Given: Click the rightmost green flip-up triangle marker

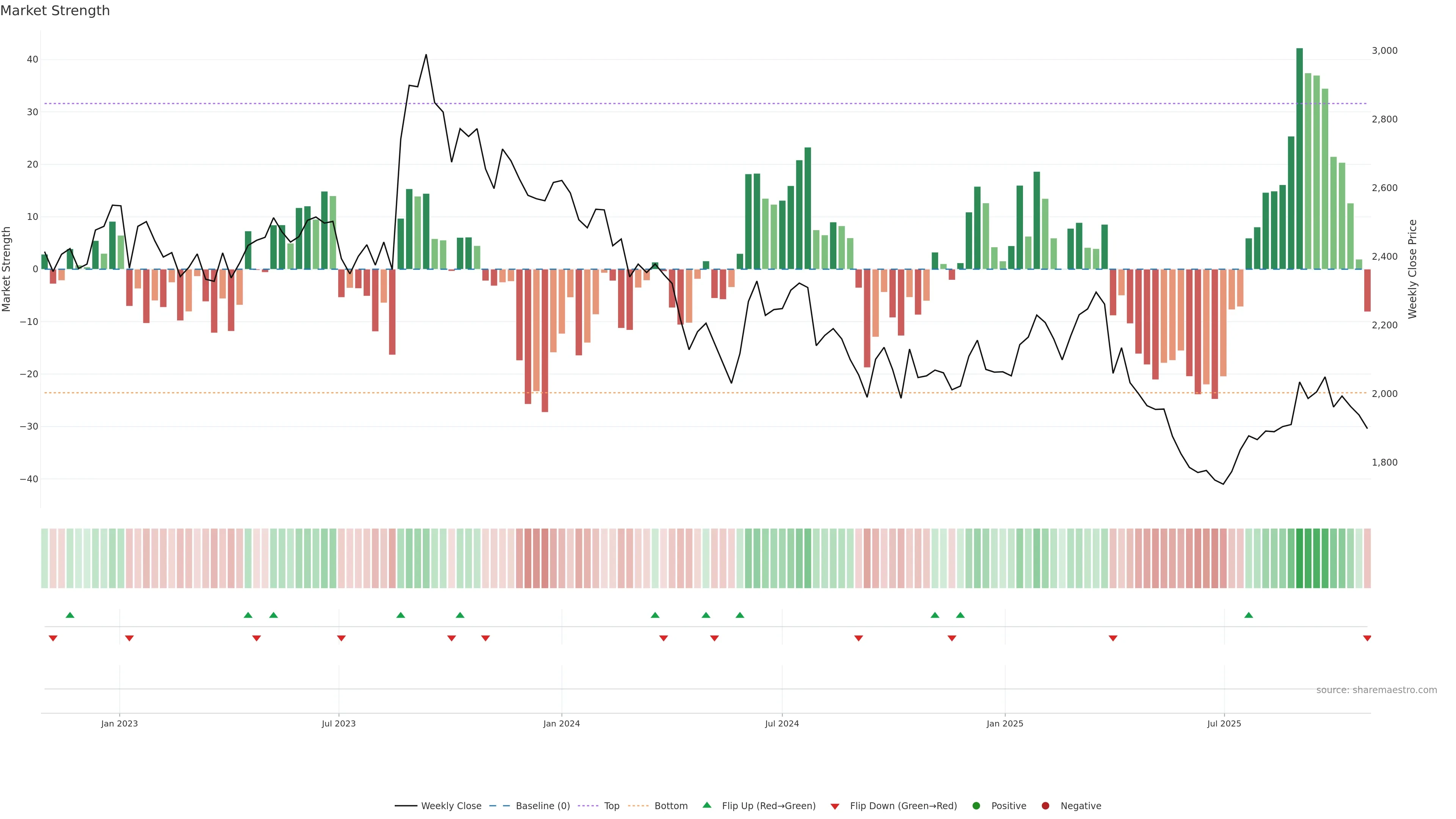Looking at the screenshot, I should (1249, 615).
